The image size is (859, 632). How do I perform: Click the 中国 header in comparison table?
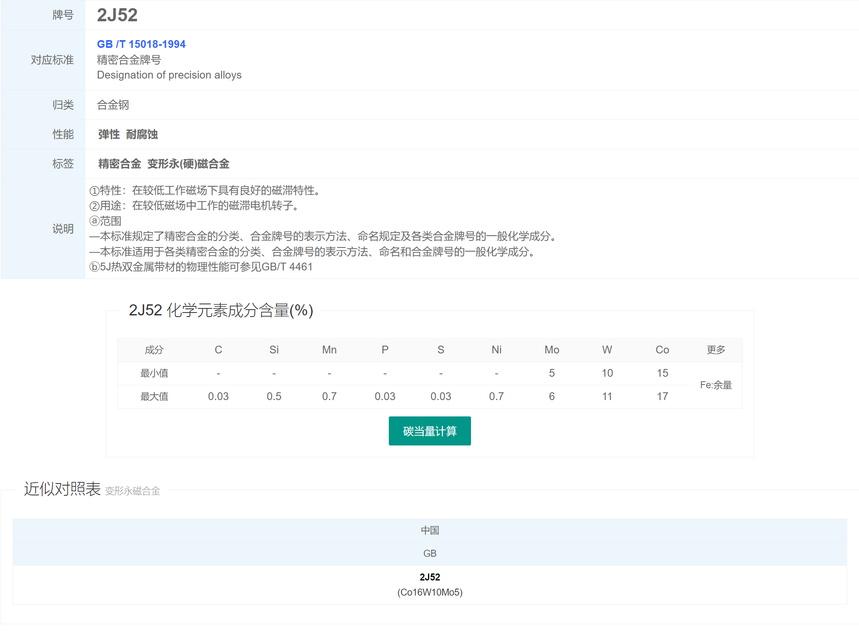click(429, 530)
